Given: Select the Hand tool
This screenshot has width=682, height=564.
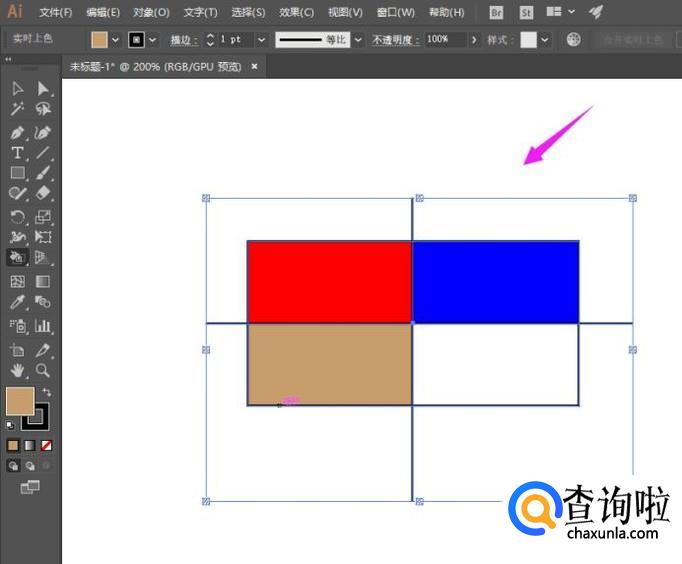Looking at the screenshot, I should click(x=18, y=370).
